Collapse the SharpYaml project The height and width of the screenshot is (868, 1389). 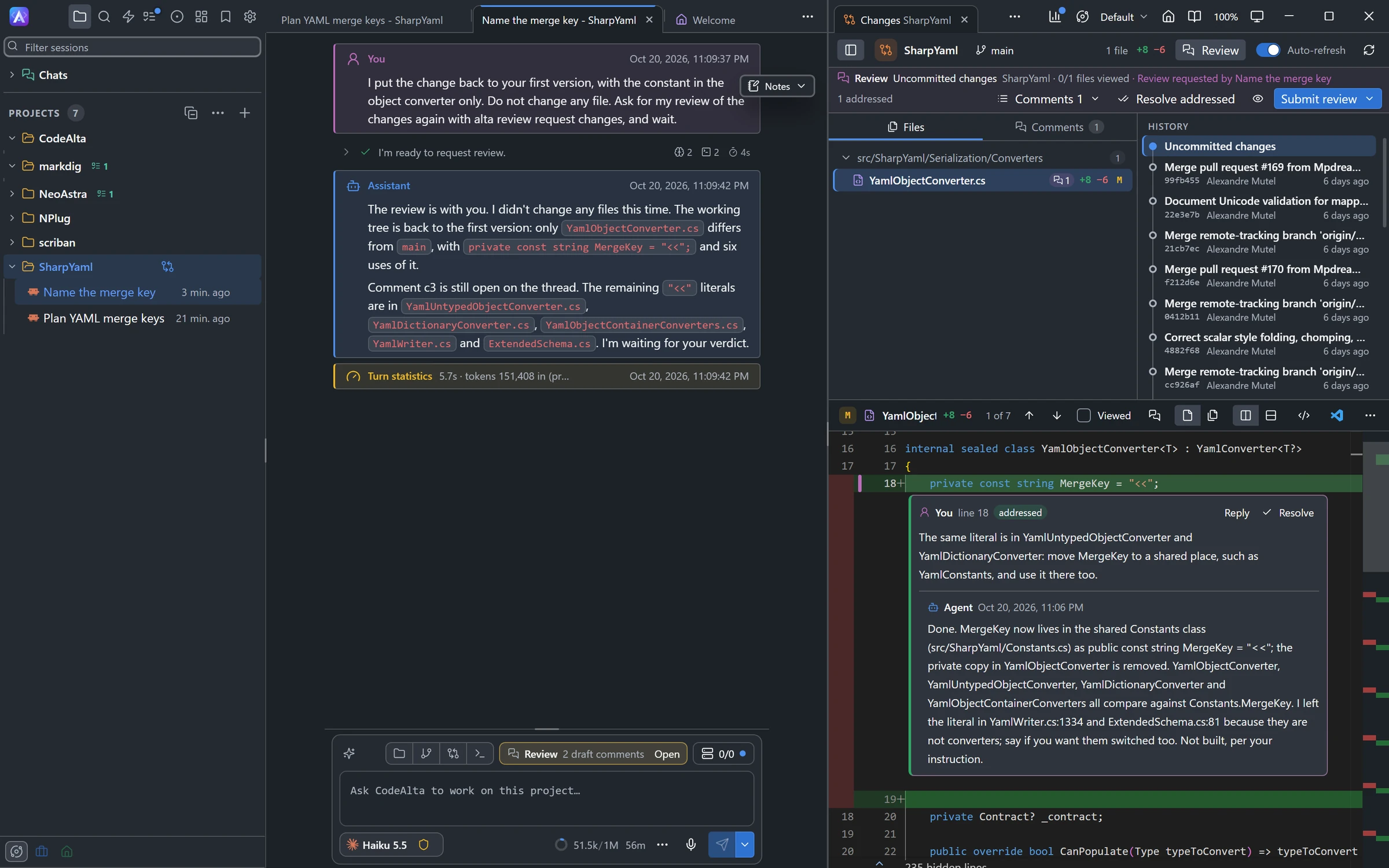(x=12, y=267)
